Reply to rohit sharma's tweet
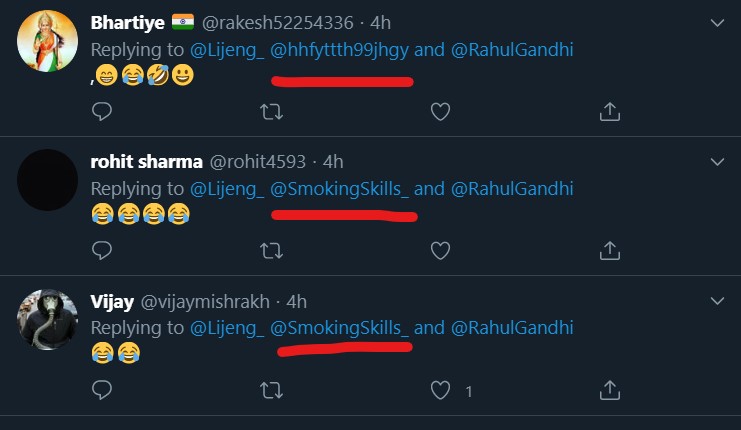The width and height of the screenshot is (741, 430). [101, 250]
